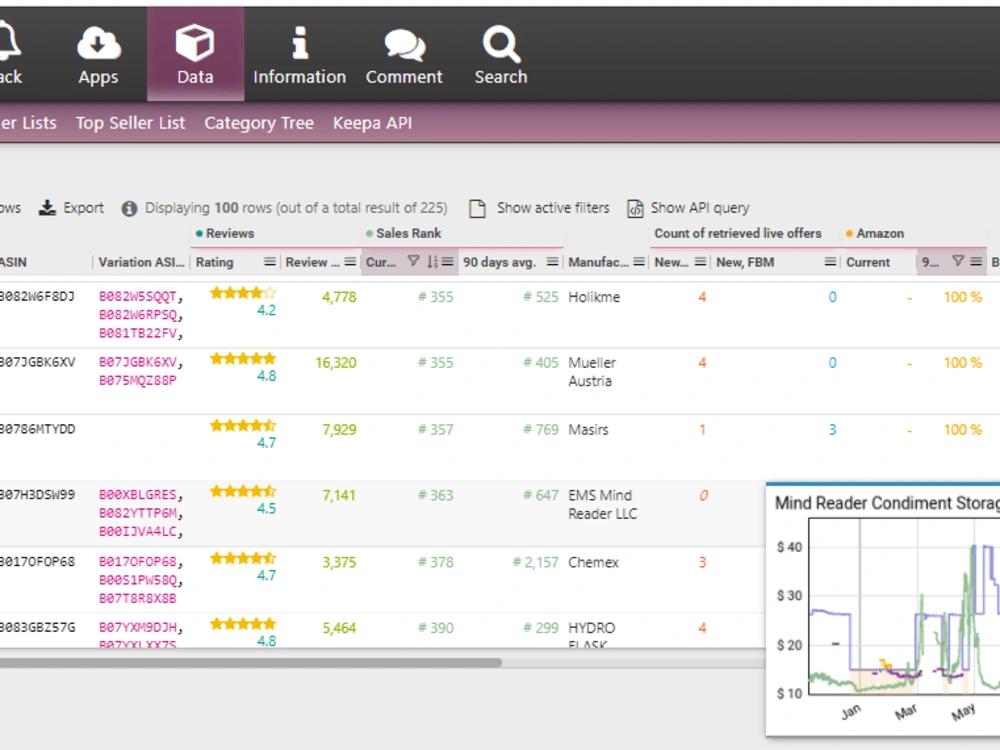Open 90 days avg. column menu icon

point(552,262)
